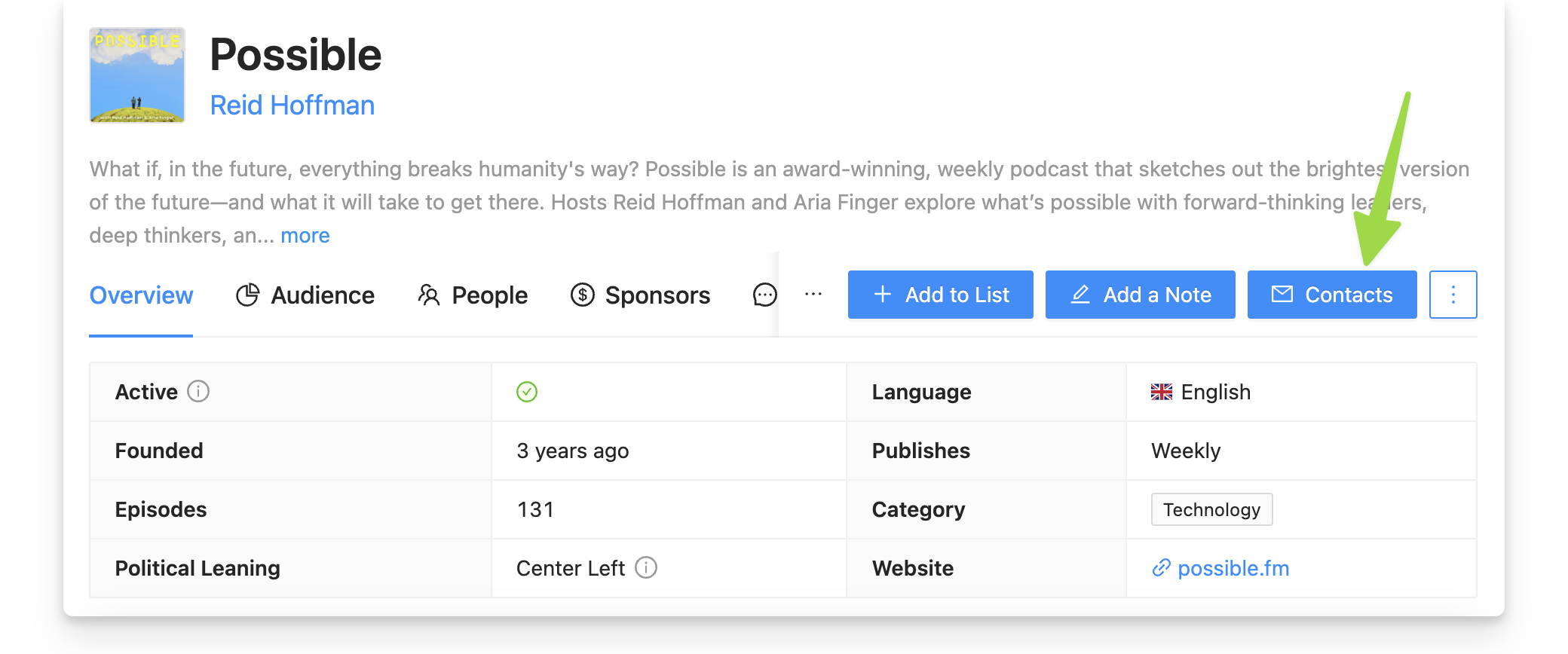1568x654 pixels.
Task: Click the UK flag icon beside English
Action: pyautogui.click(x=1162, y=392)
